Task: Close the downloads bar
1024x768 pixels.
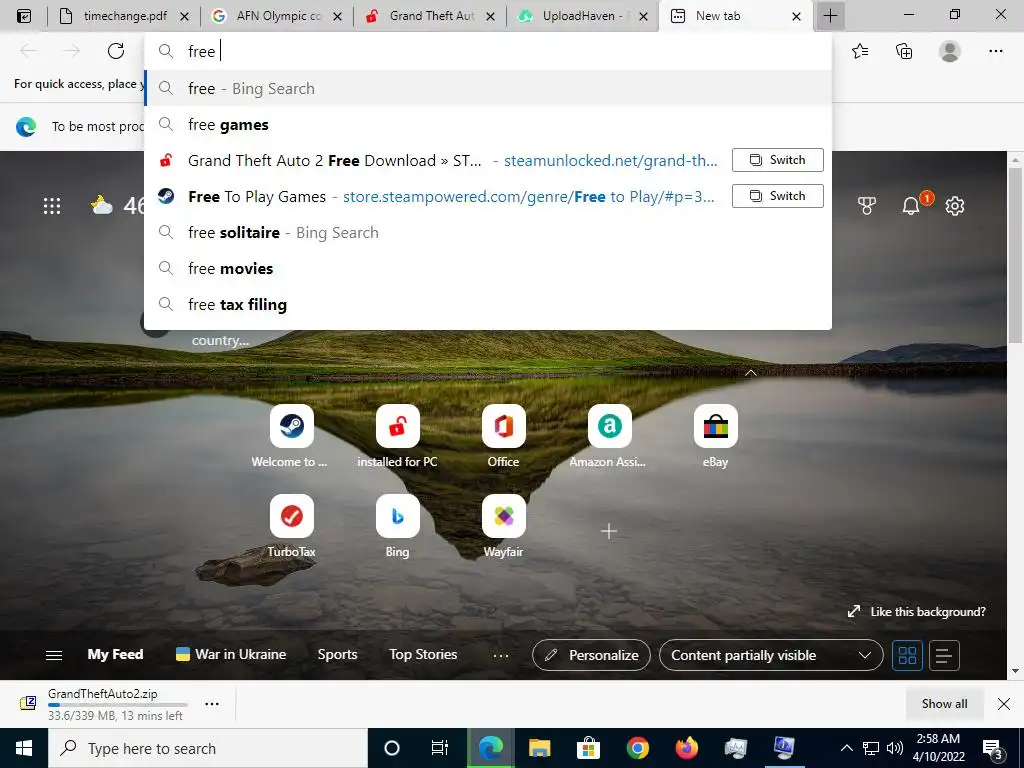Action: click(1004, 703)
